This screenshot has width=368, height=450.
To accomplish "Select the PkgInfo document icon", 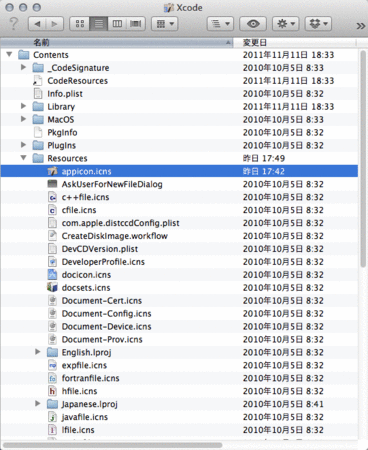I will (x=38, y=132).
